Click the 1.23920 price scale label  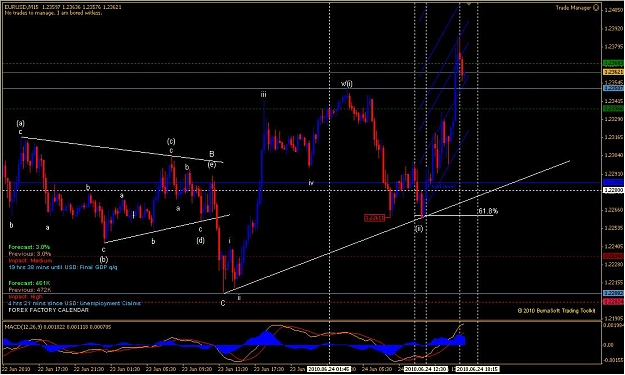tap(613, 28)
